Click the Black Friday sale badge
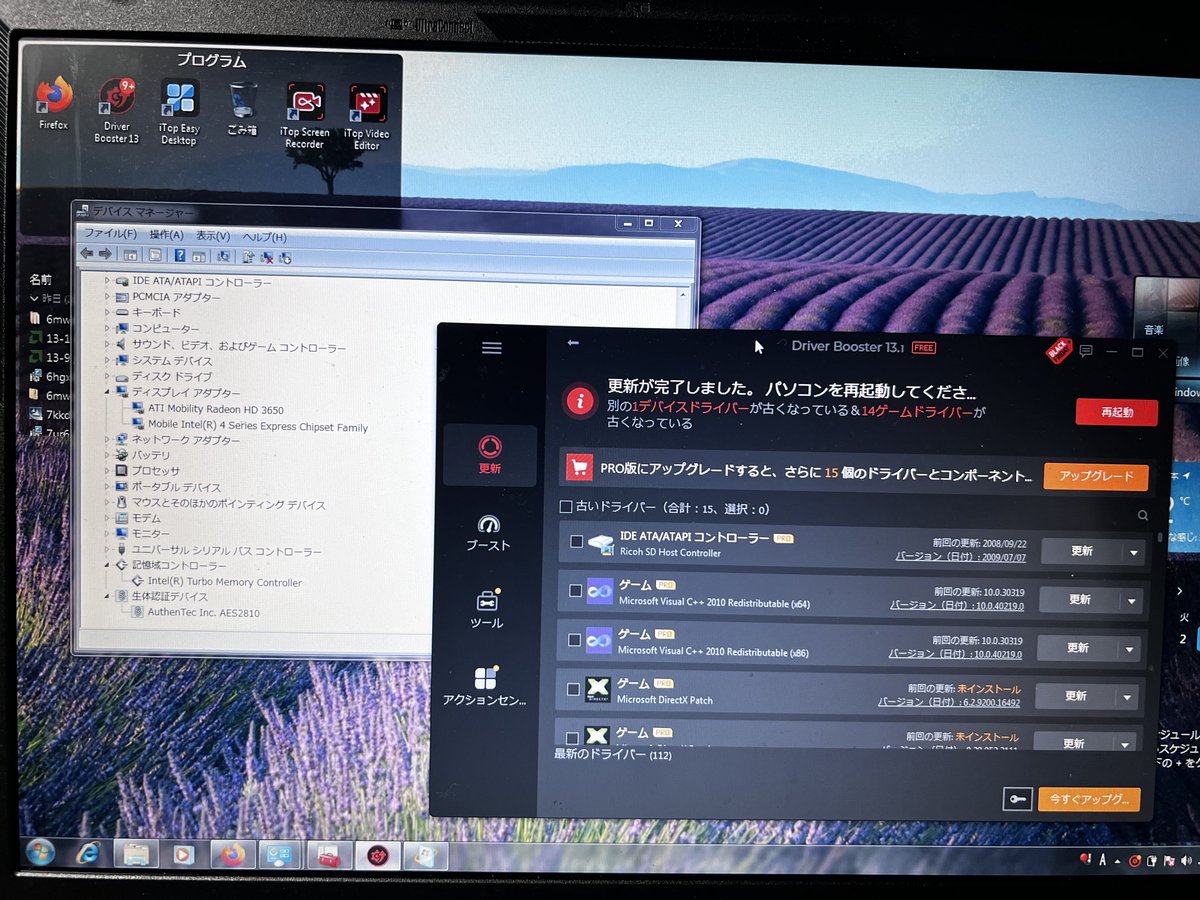Screen dimensions: 1200x900 1058,350
